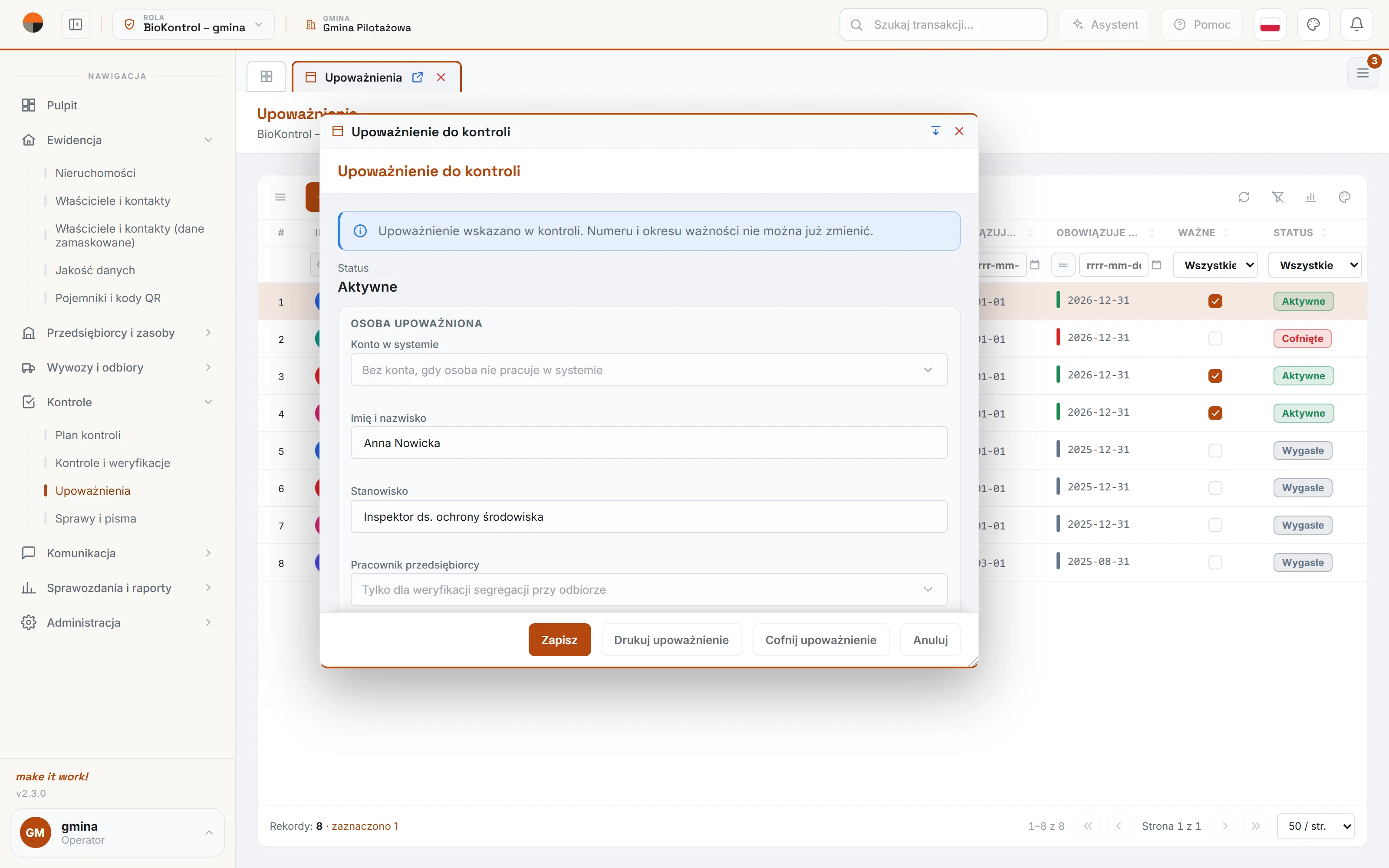This screenshot has width=1389, height=868.
Task: Open the Rola BioKontrol – gmina dropdown
Action: (194, 24)
